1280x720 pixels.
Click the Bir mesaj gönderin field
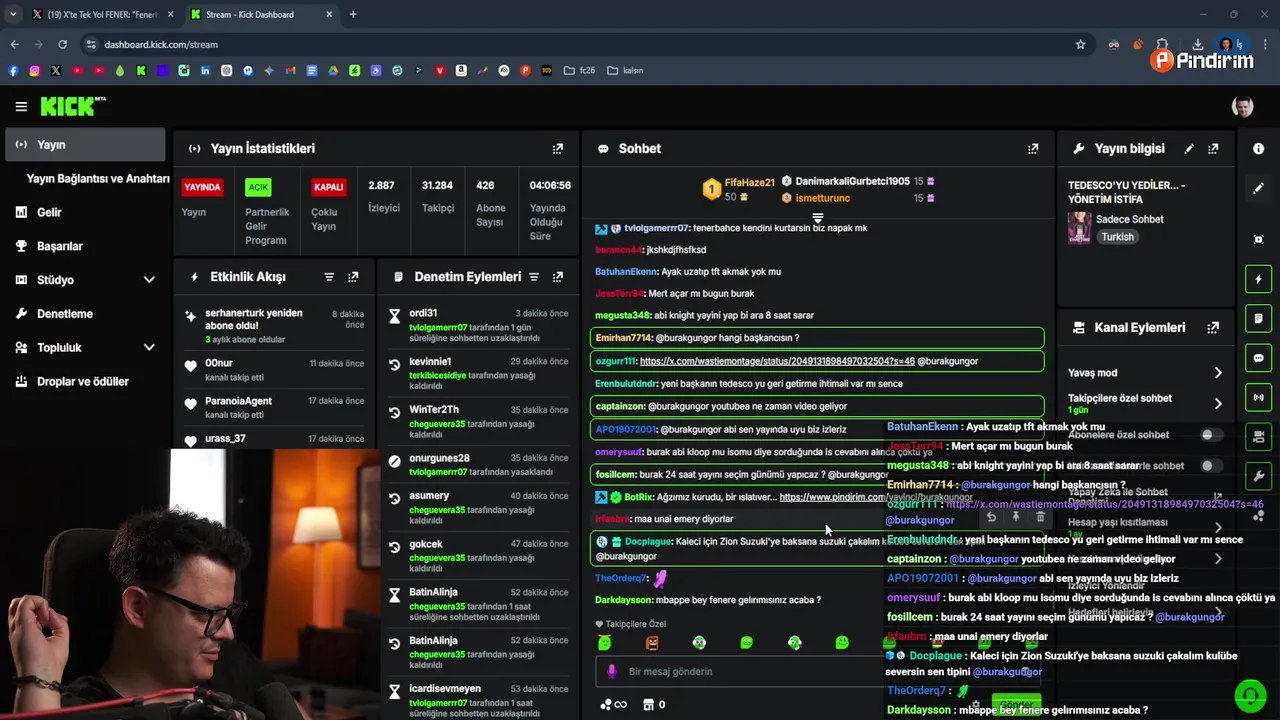point(740,672)
